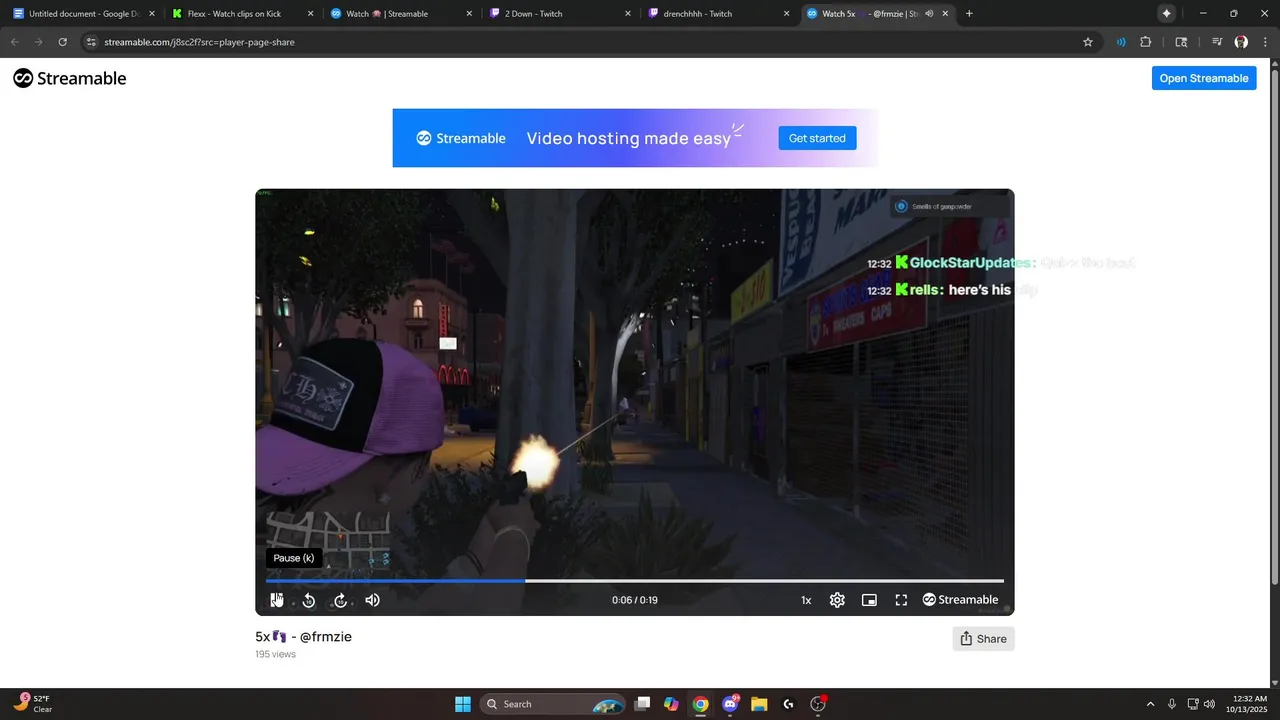This screenshot has width=1280, height=720.
Task: Pause the video with the pause button
Action: 277,600
